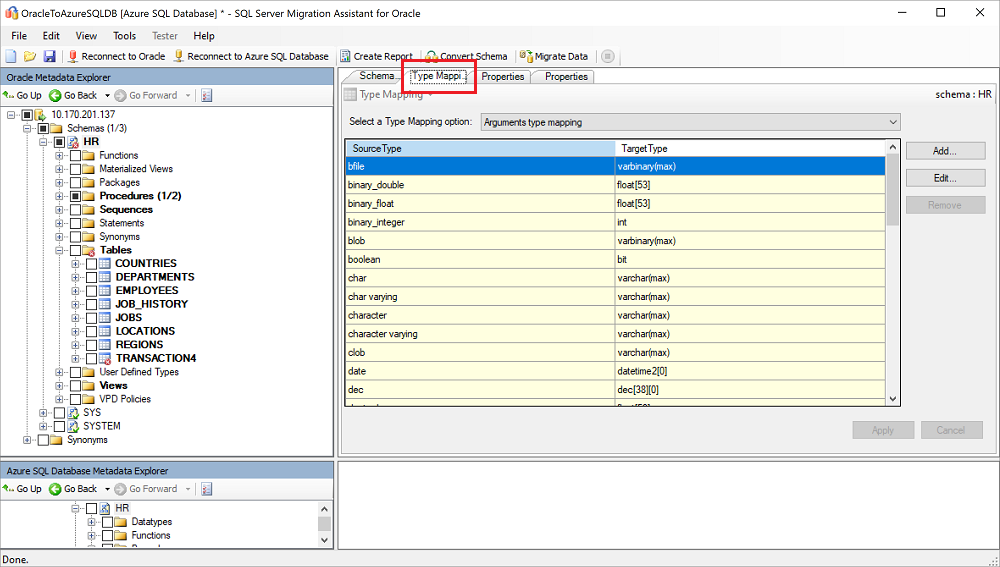Check the EMPLOYEES table checkbox
The width and height of the screenshot is (1000, 567).
click(x=92, y=291)
